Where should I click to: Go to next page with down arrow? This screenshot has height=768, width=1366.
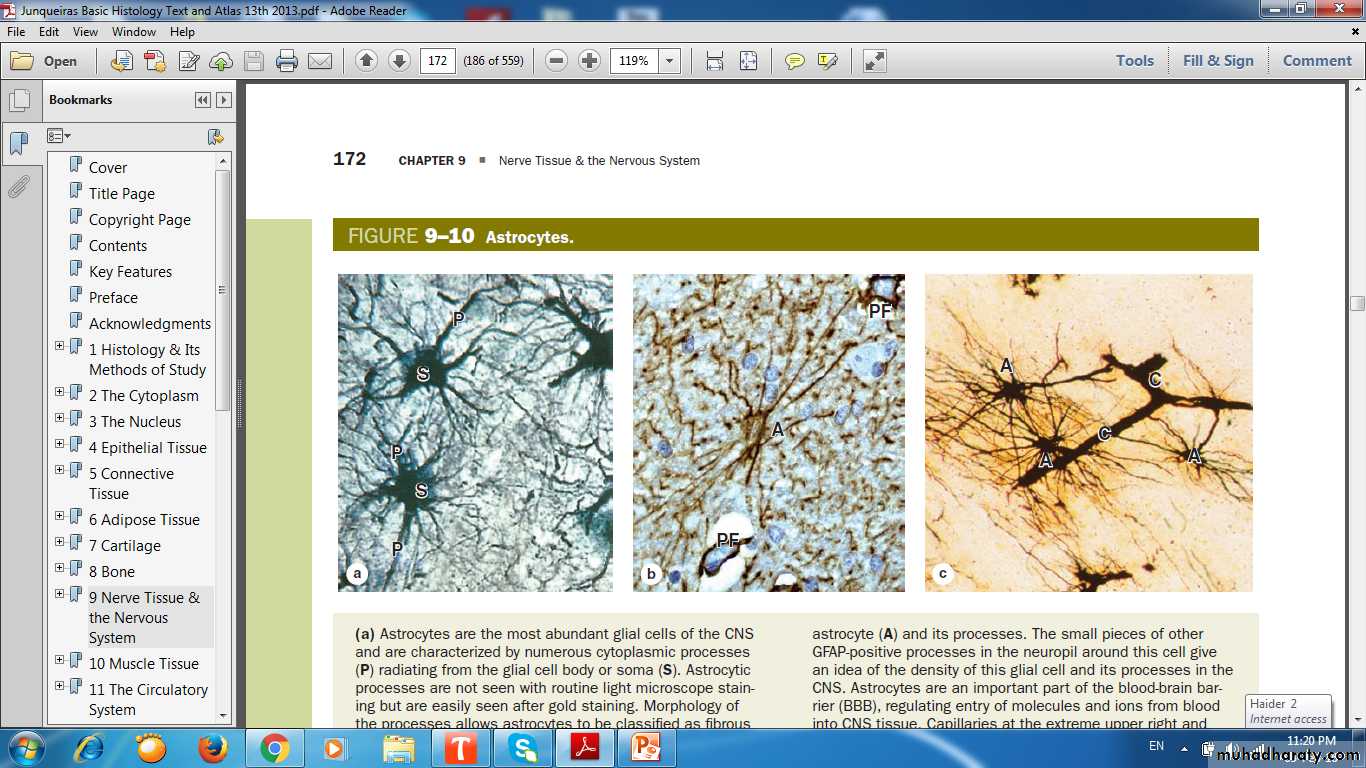point(399,61)
